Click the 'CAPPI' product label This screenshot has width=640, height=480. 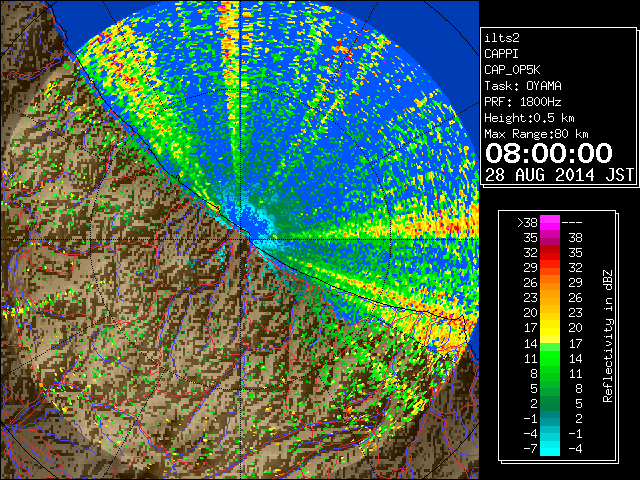click(501, 54)
